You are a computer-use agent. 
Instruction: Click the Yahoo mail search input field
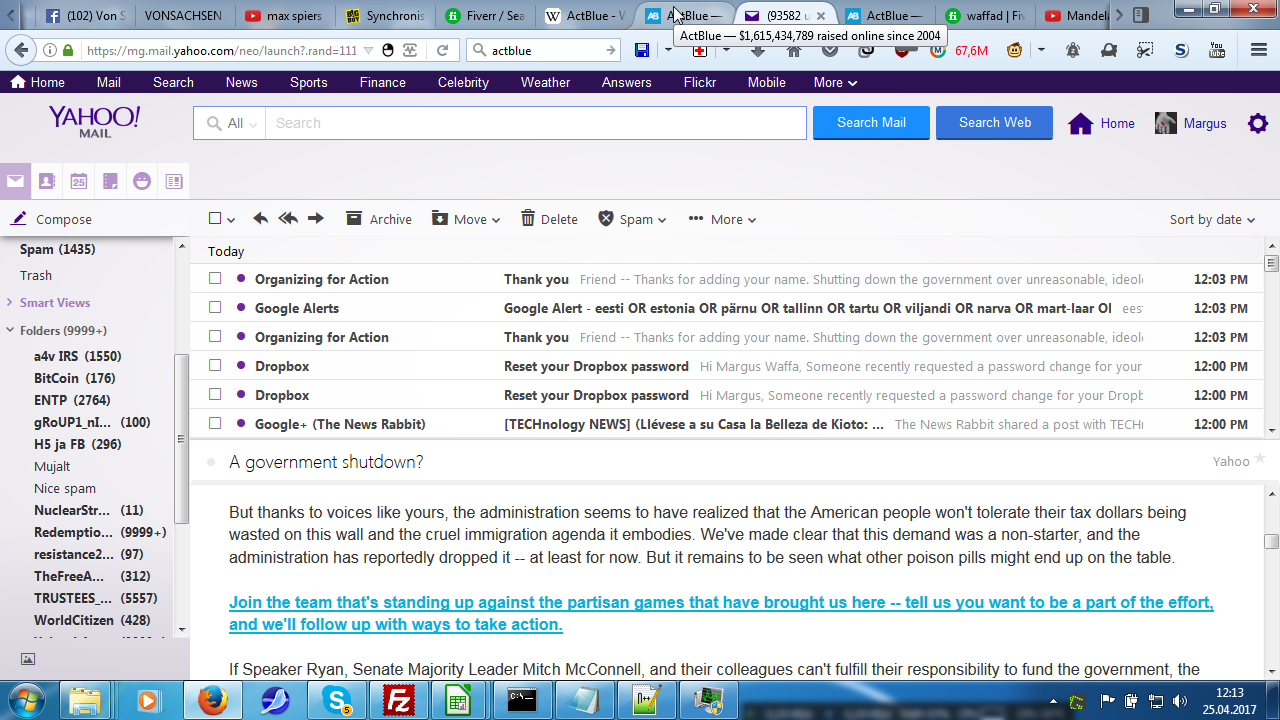(x=535, y=123)
